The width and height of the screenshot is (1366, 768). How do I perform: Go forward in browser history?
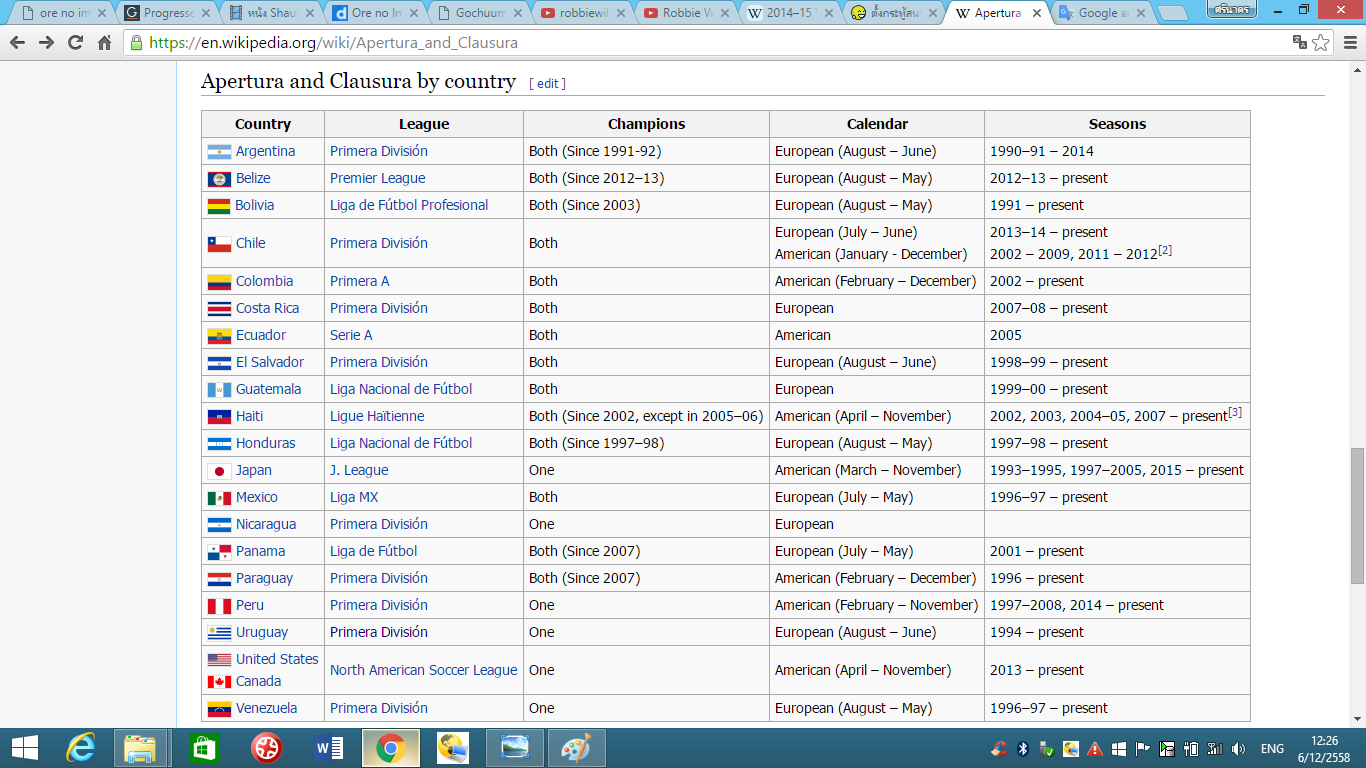(46, 43)
